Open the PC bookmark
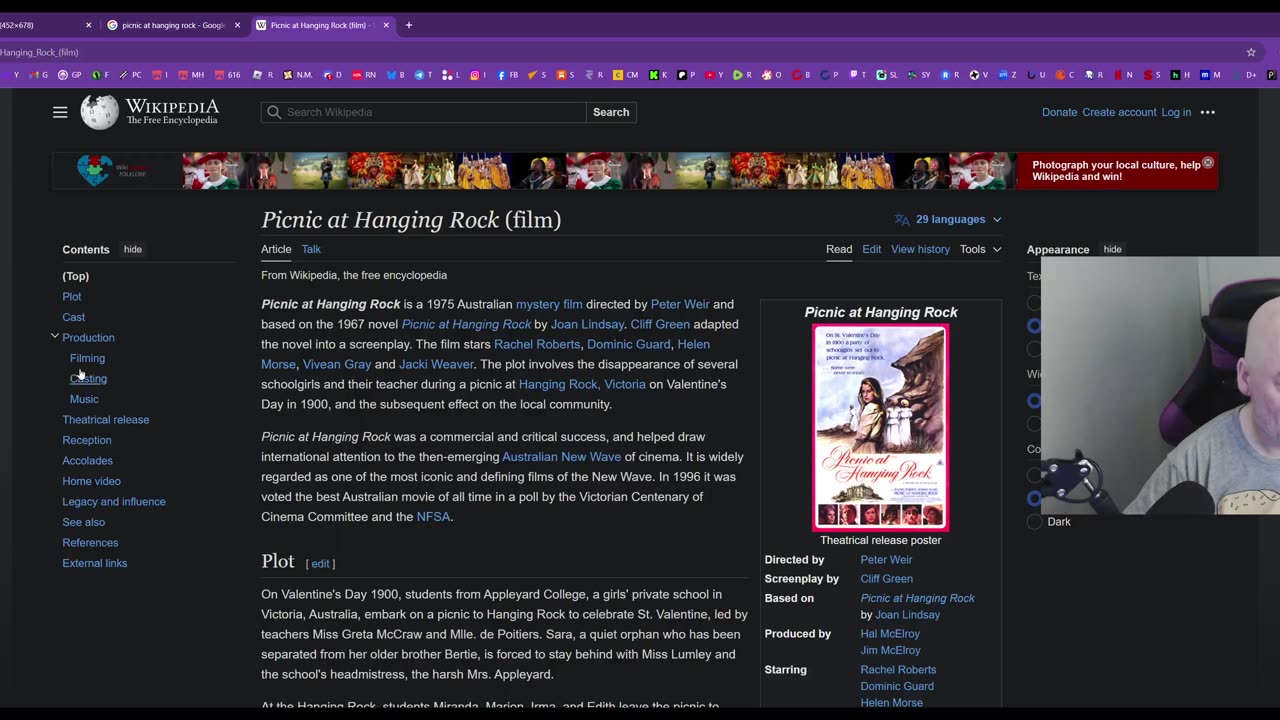This screenshot has width=1280, height=720. coord(130,74)
